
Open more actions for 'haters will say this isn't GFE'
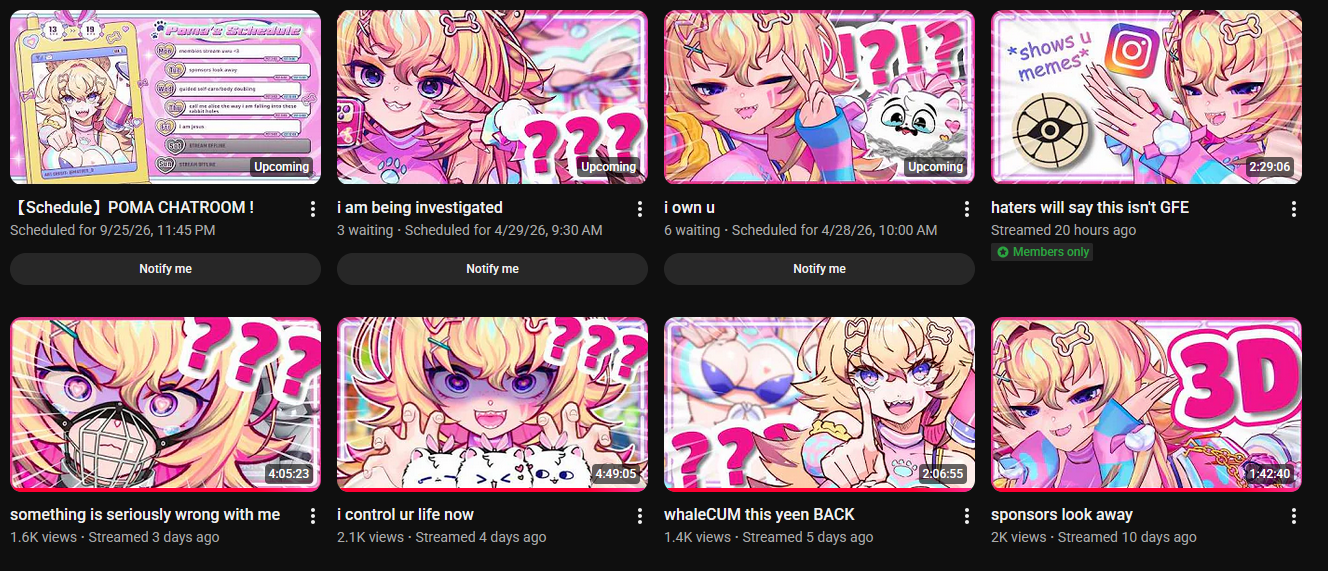pyautogui.click(x=1294, y=209)
